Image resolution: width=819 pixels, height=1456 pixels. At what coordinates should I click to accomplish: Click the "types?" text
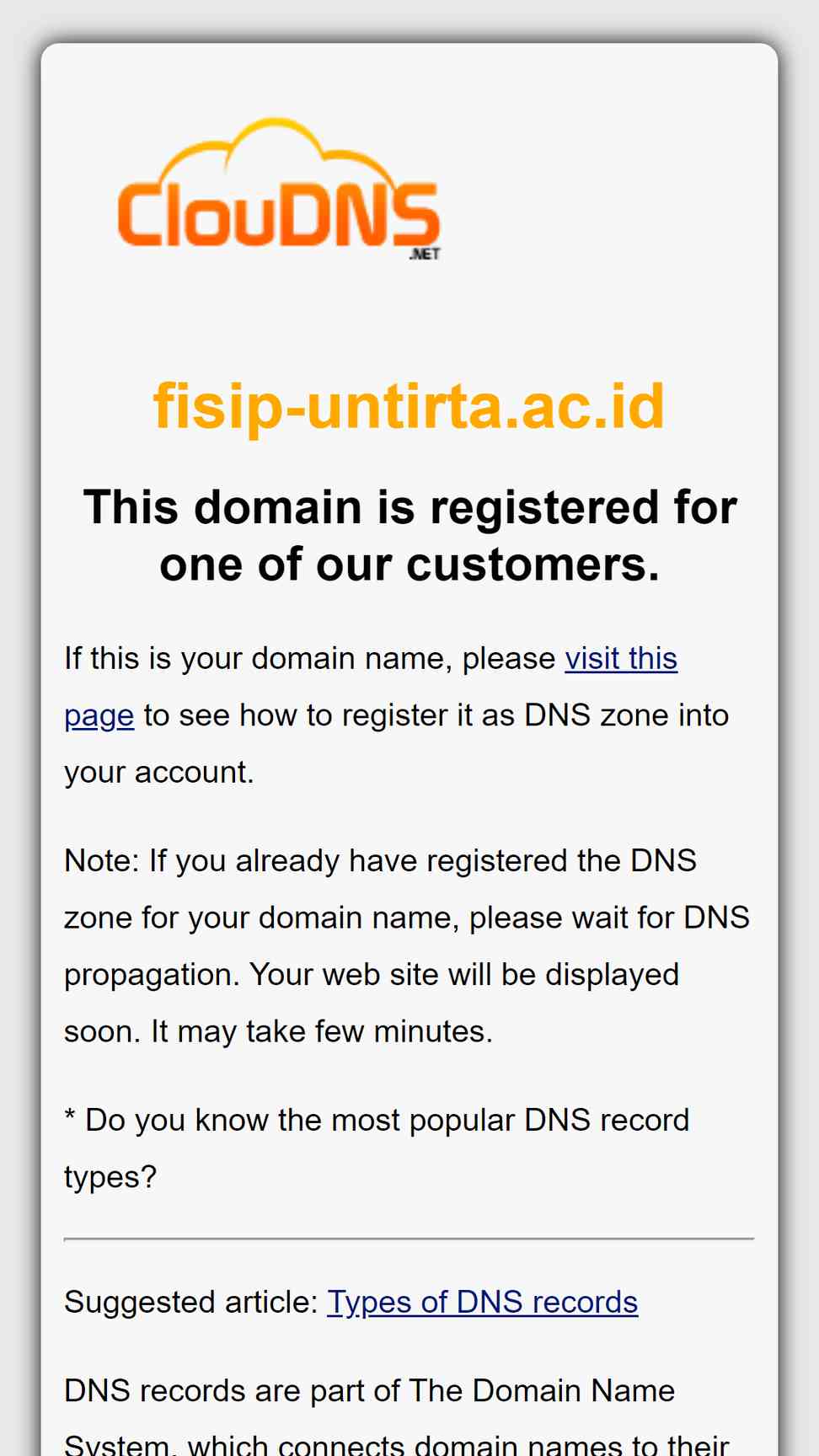[x=110, y=1177]
